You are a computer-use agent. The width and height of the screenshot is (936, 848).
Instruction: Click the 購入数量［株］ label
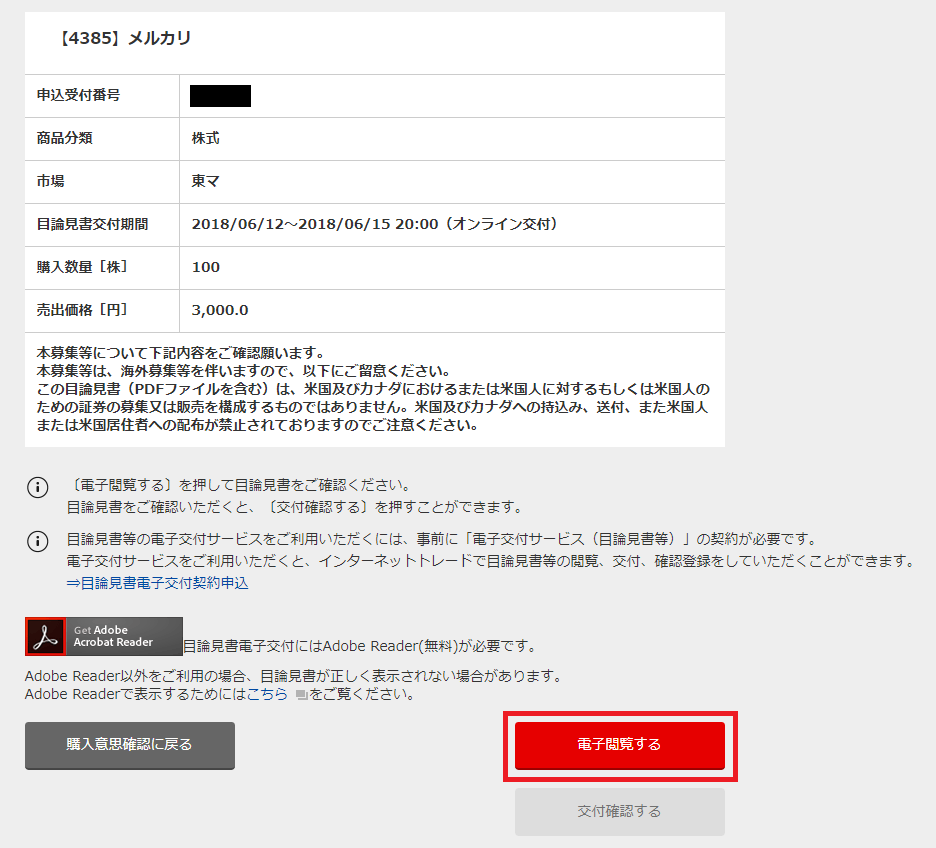[82, 267]
